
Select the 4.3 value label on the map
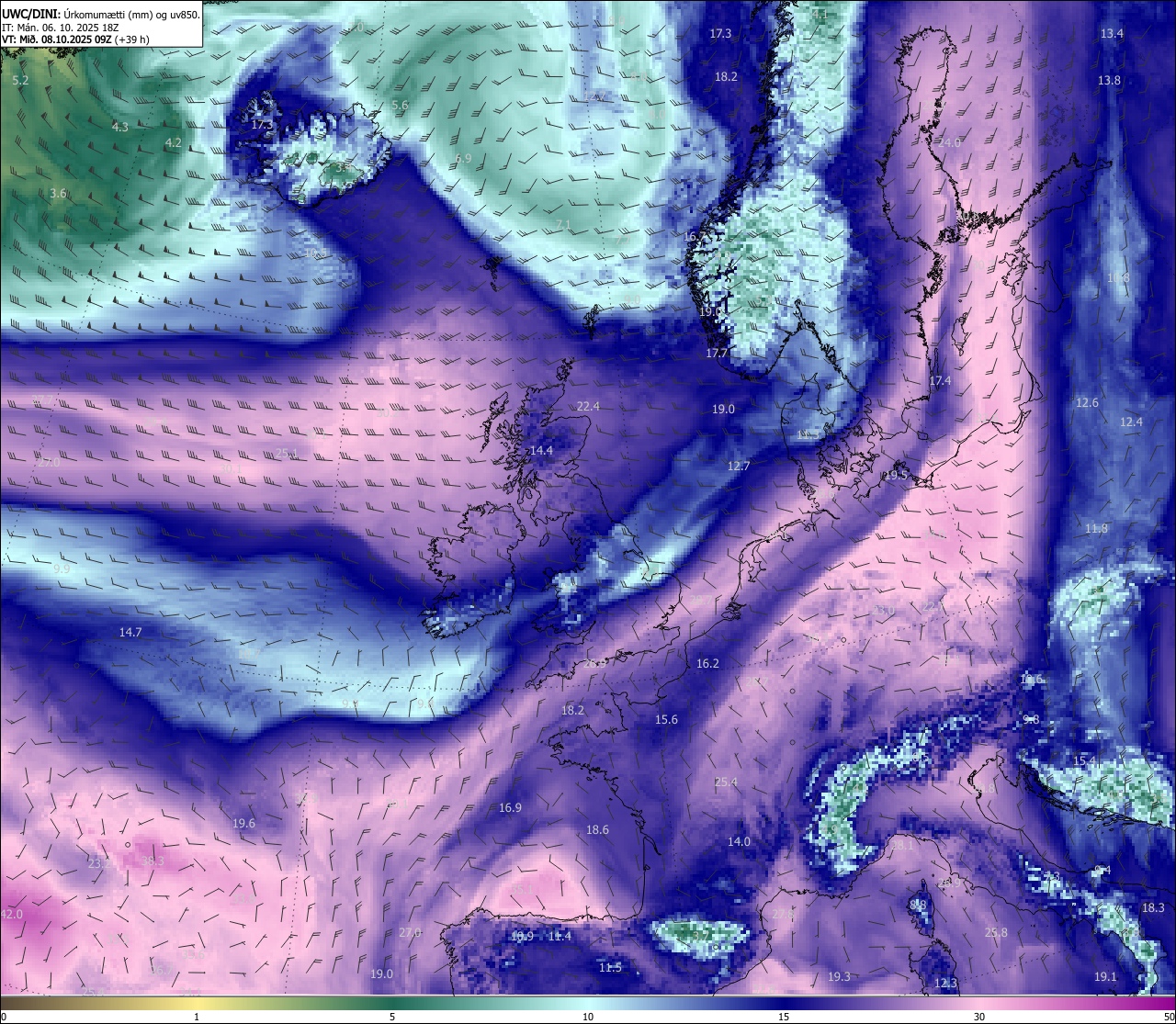tap(120, 127)
